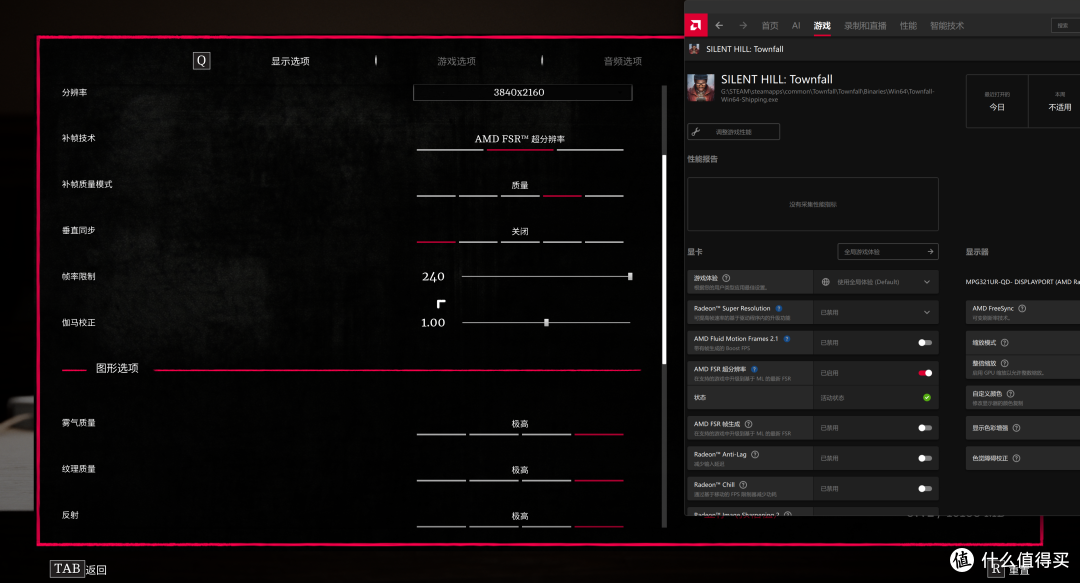Click help icon beside AMD FreeSync

pos(1022,308)
